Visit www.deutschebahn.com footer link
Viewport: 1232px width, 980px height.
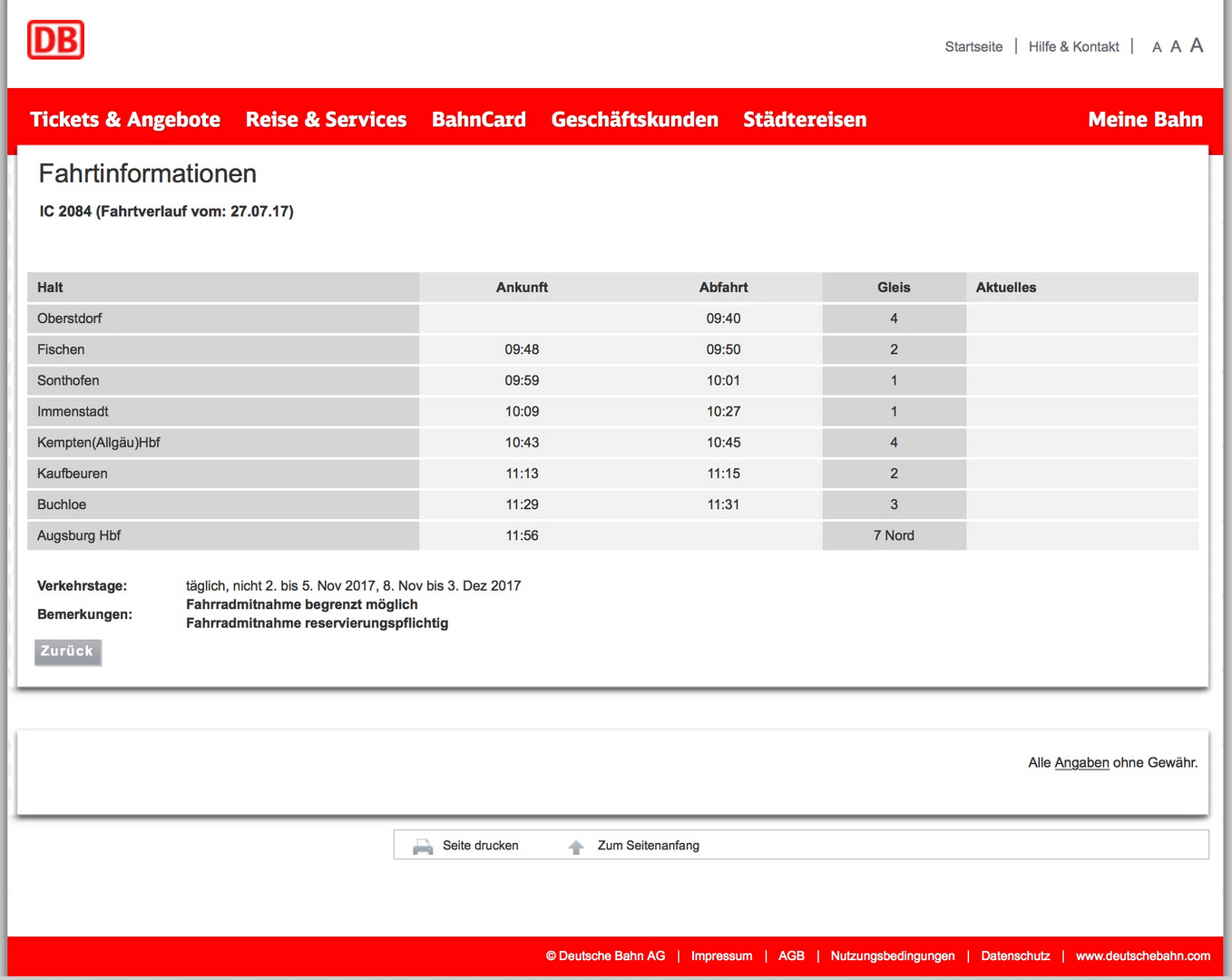click(x=1143, y=956)
